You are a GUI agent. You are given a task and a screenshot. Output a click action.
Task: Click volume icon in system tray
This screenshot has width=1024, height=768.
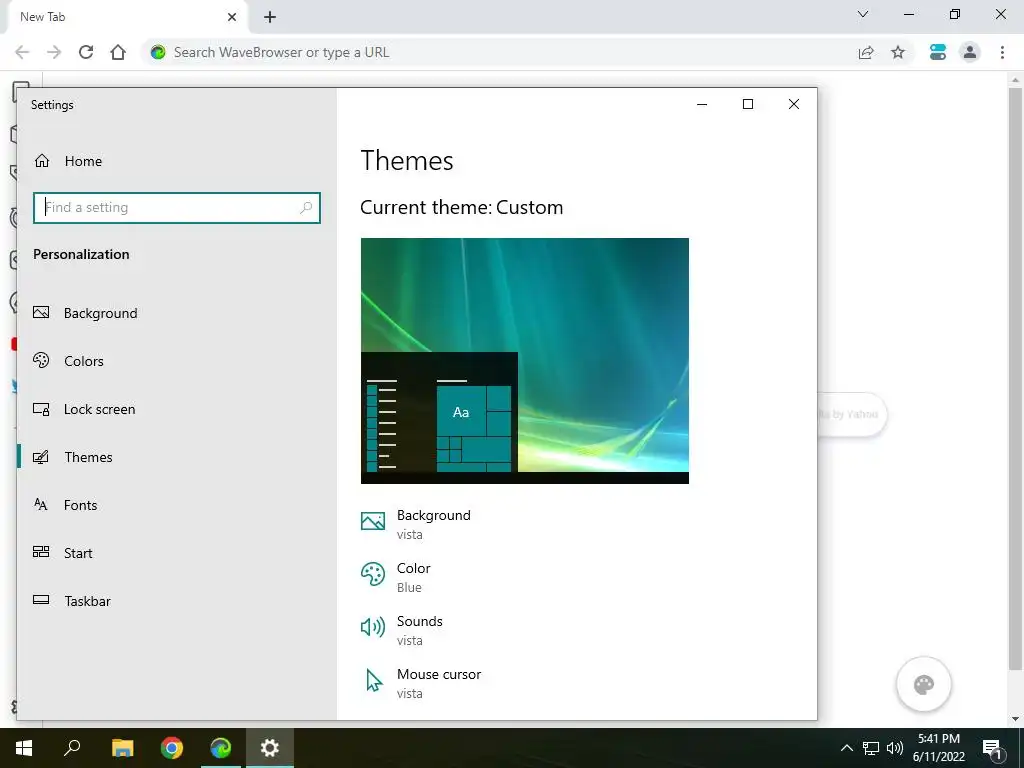895,748
